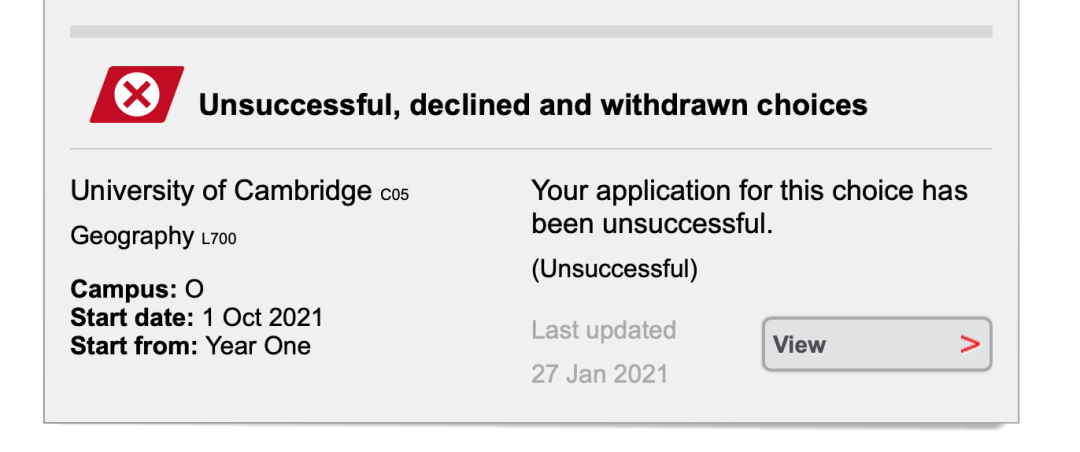Click the 1 Oct 2021 date value
1080x452 pixels.
pos(263,318)
